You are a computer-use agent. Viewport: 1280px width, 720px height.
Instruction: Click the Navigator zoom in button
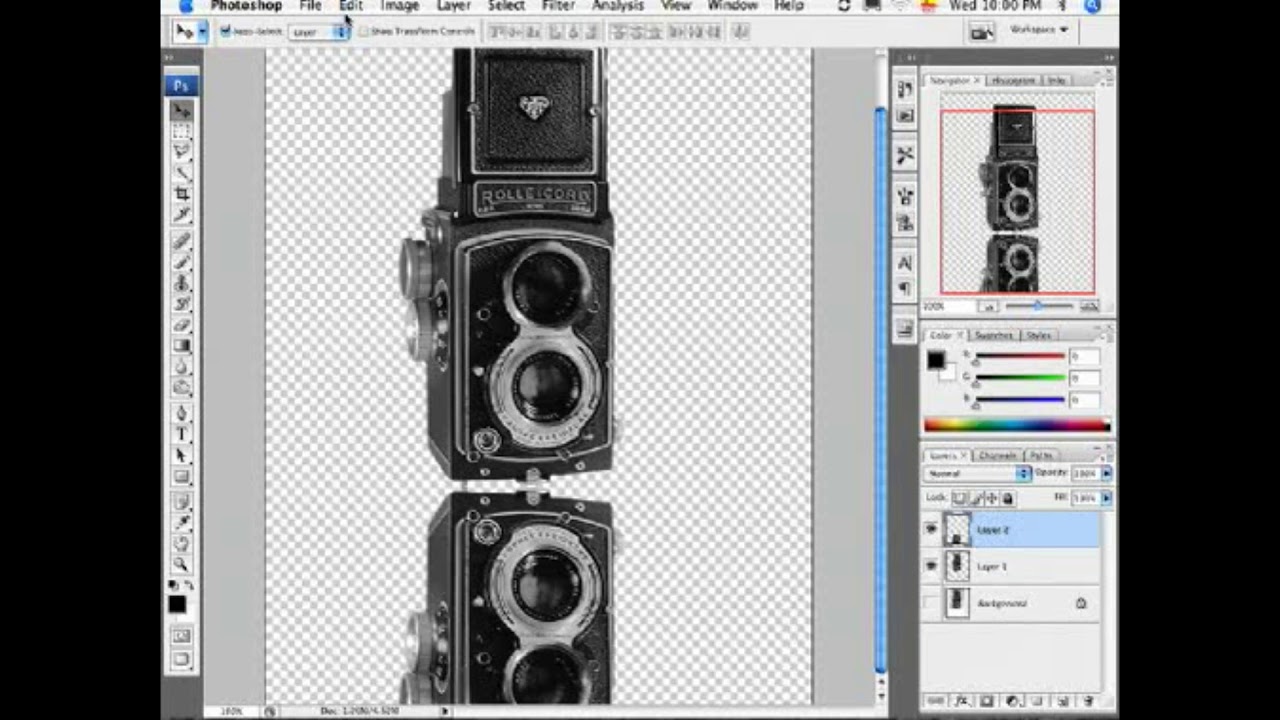(1089, 306)
